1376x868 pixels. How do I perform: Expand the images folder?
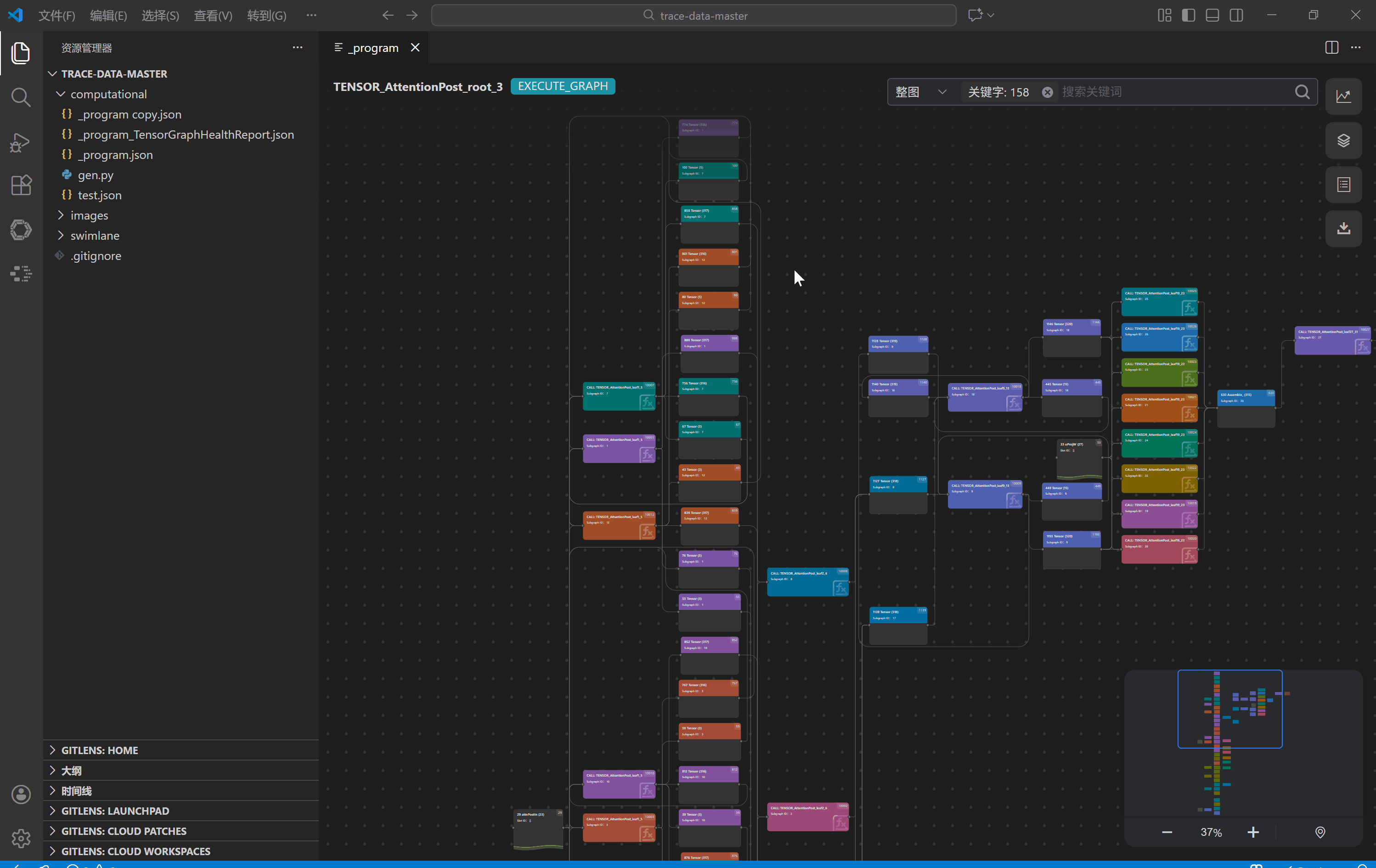click(89, 215)
